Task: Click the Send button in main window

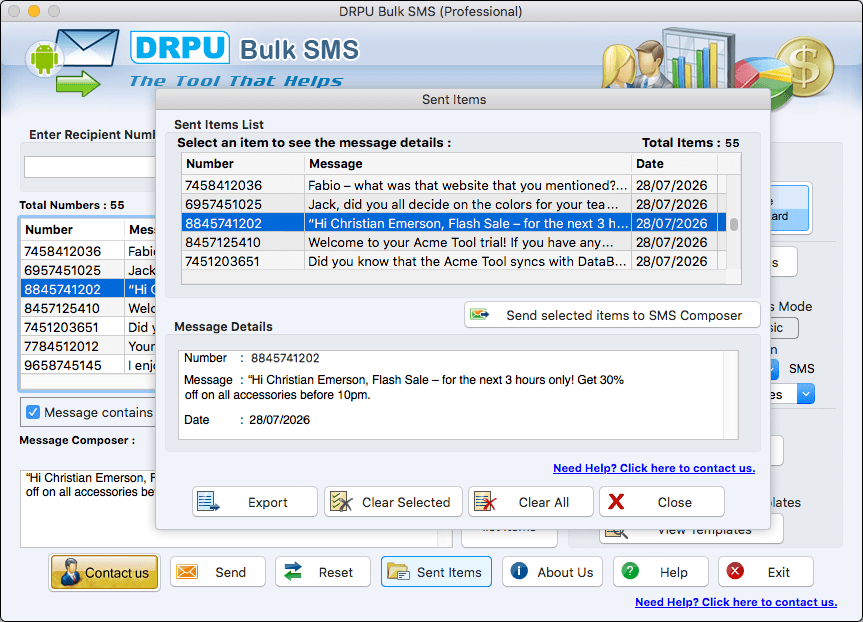Action: tap(217, 572)
